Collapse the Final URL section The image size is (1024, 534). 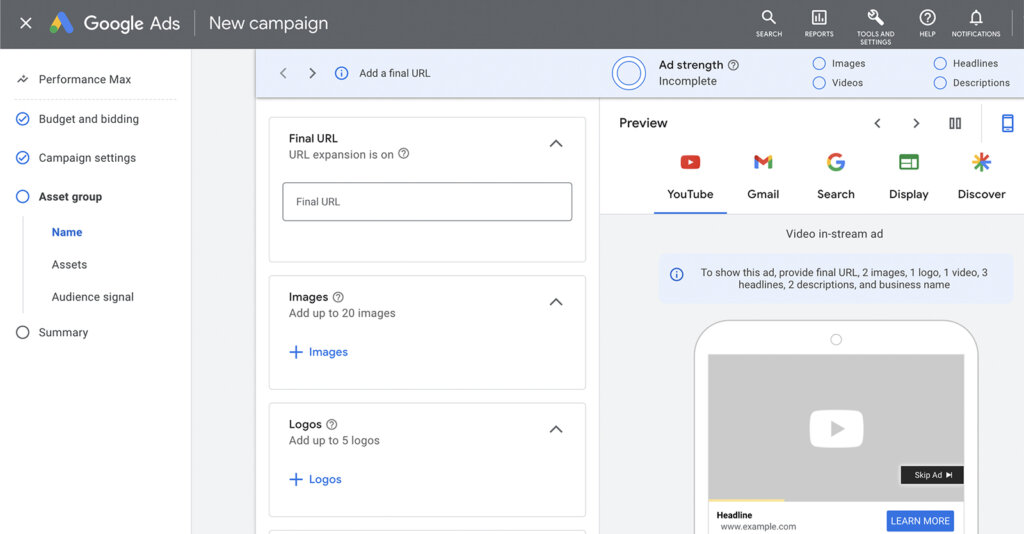click(x=556, y=144)
